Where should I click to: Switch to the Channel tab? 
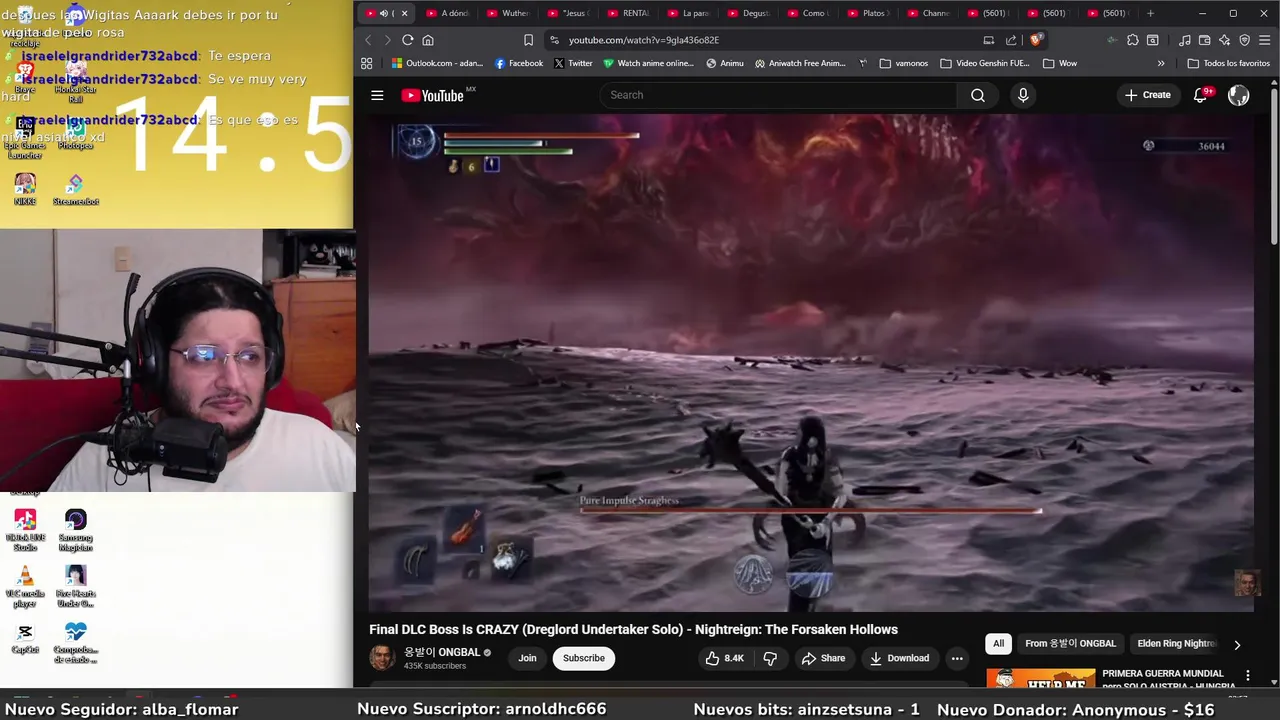coord(928,13)
